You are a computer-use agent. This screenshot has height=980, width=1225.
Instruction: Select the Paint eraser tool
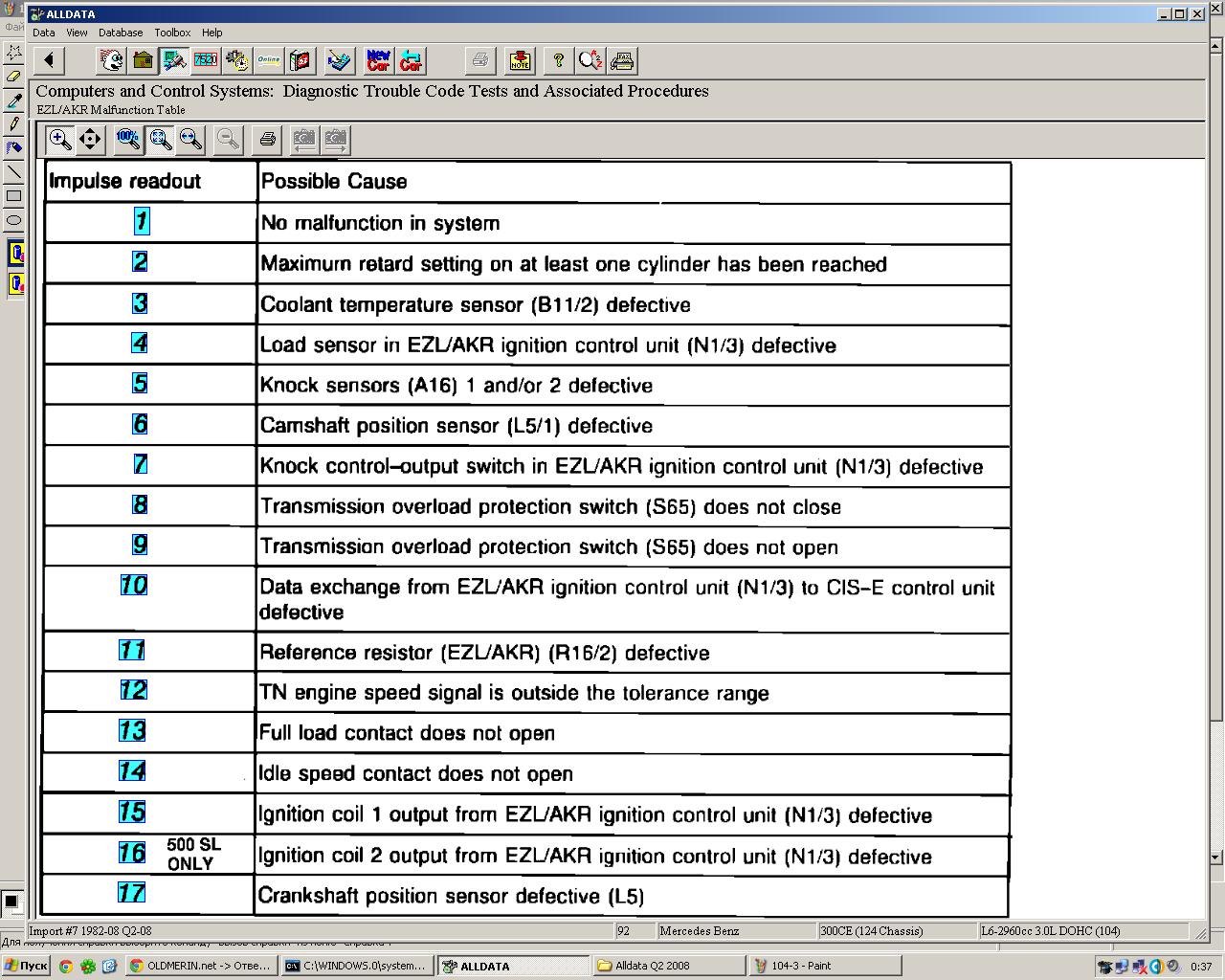13,76
